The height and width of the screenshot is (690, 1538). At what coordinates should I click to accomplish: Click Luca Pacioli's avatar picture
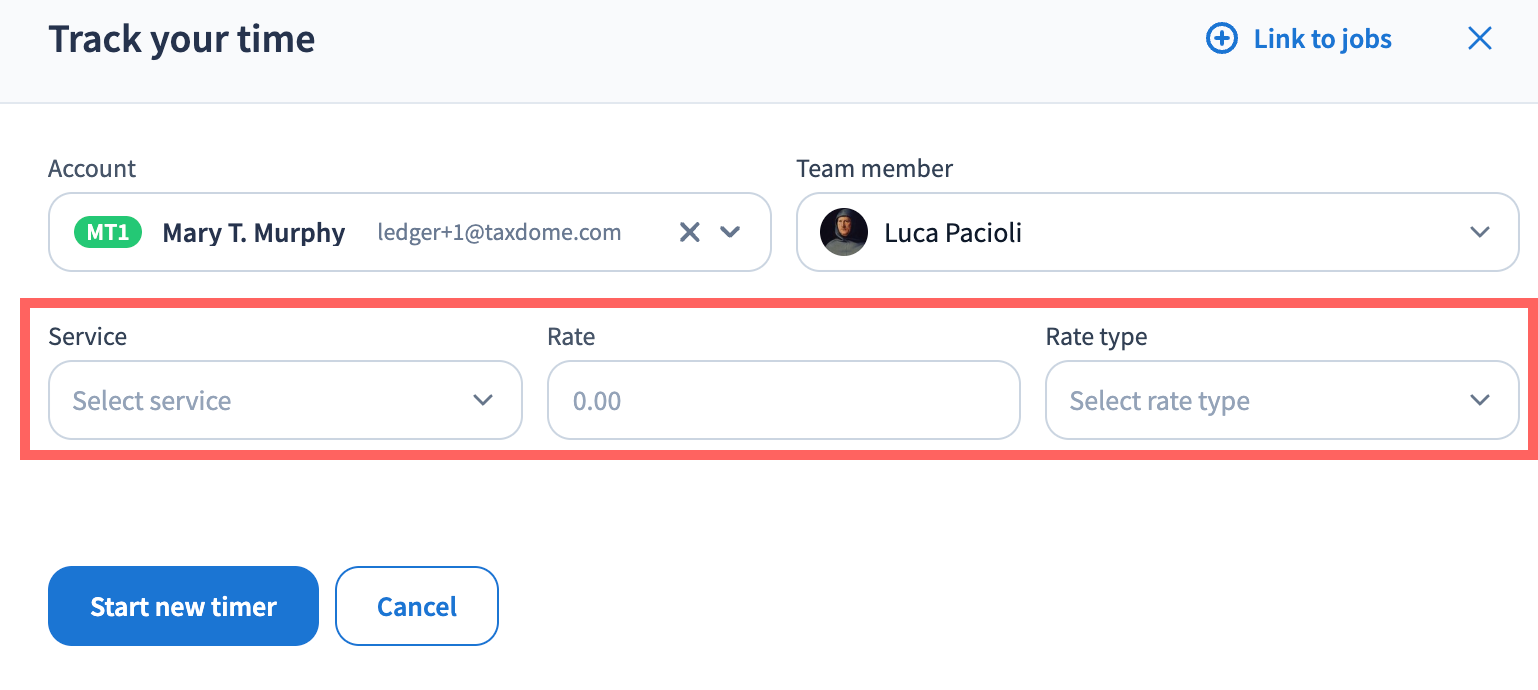[843, 232]
